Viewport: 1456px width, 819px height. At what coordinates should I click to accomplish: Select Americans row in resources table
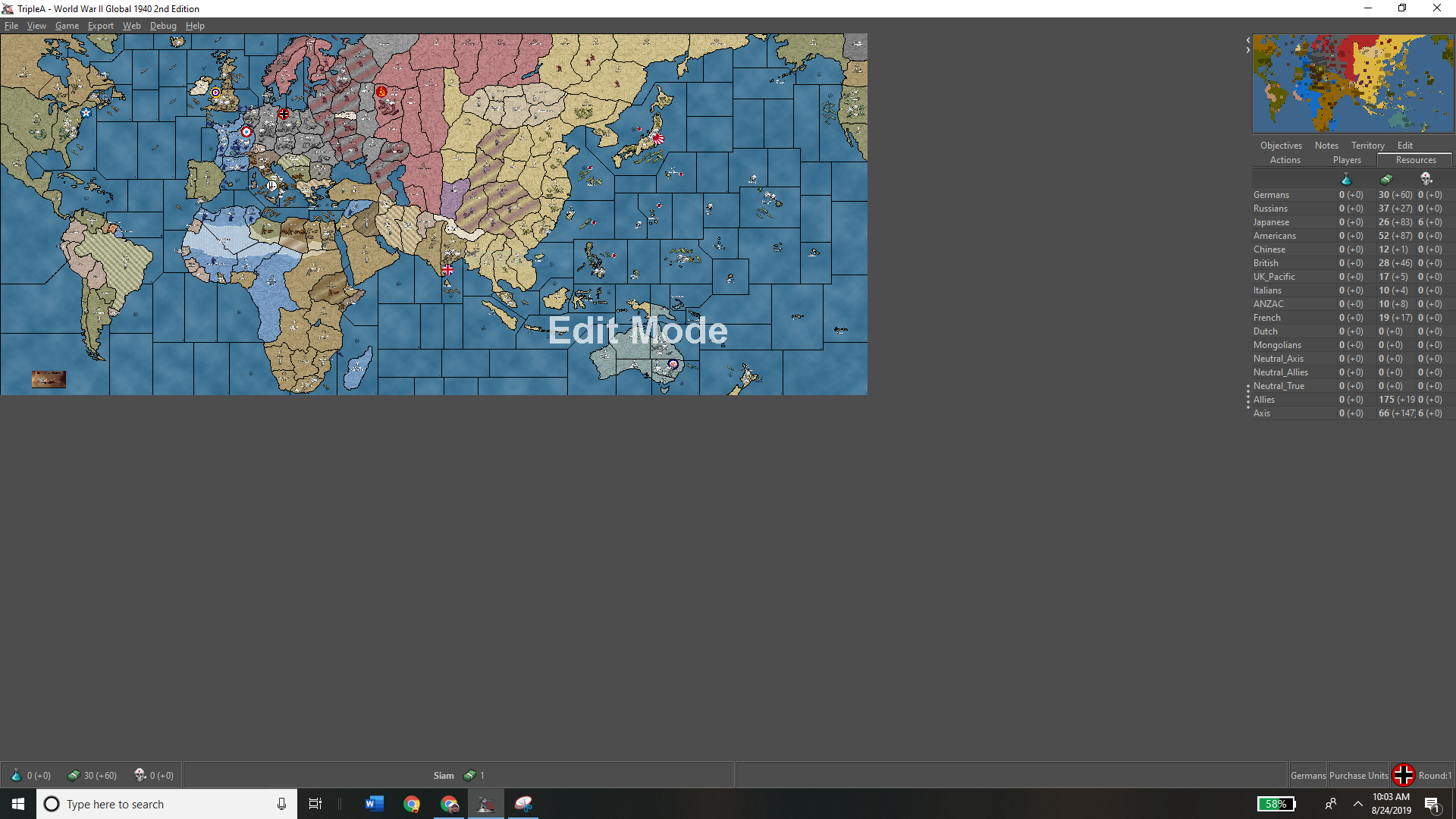[x=1352, y=236]
